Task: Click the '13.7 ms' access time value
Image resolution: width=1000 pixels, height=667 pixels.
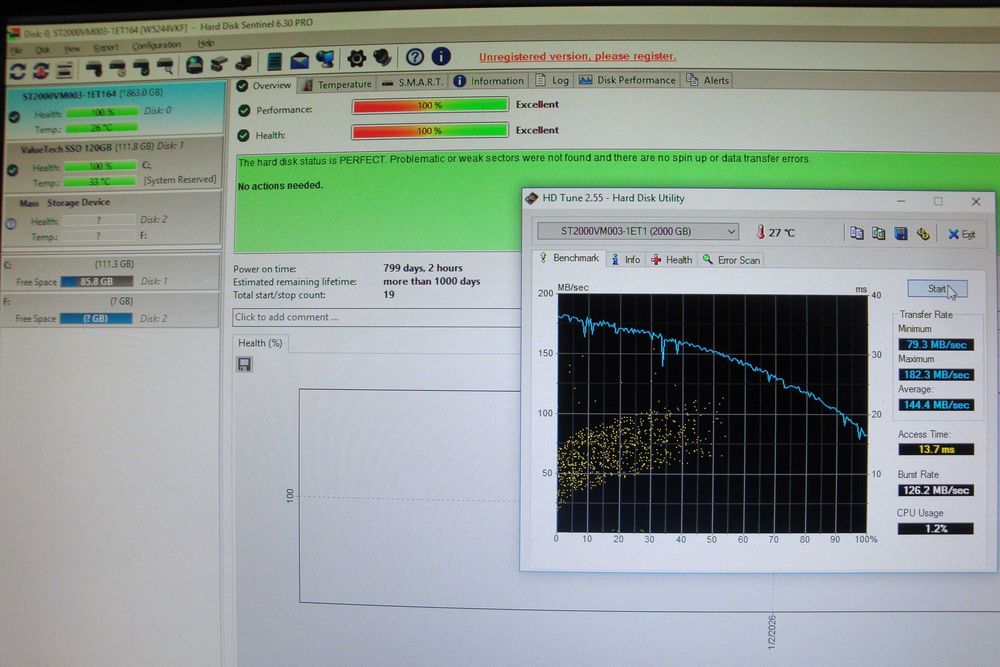Action: pos(936,450)
